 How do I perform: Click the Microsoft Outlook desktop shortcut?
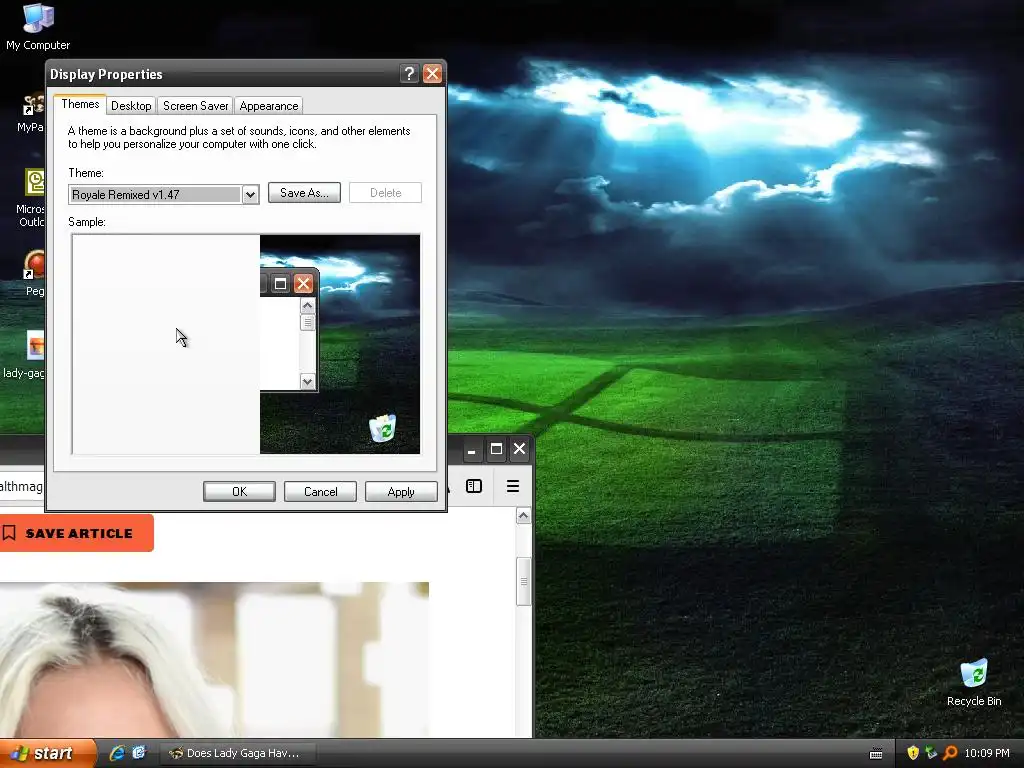(x=33, y=196)
